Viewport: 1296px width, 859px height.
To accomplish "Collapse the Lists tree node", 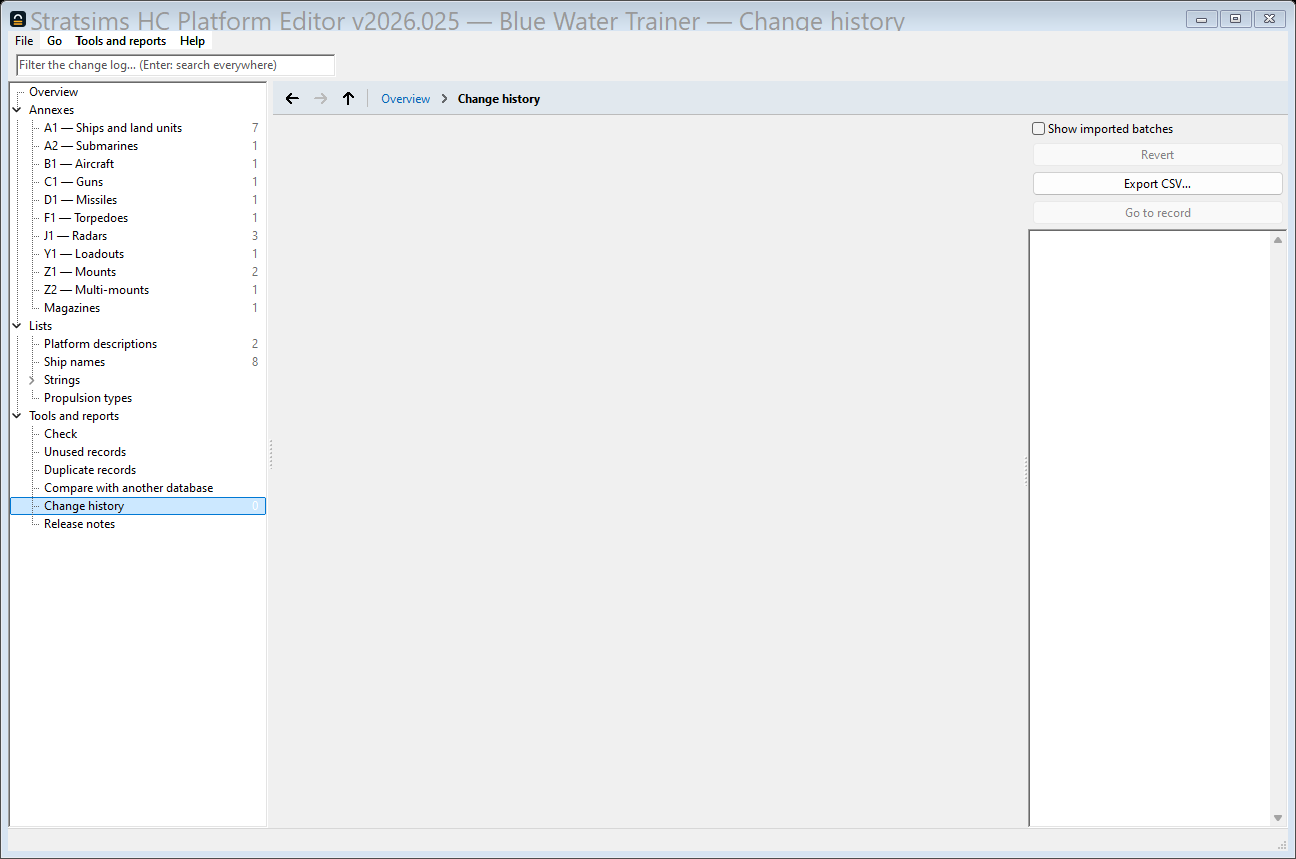I will (17, 326).
